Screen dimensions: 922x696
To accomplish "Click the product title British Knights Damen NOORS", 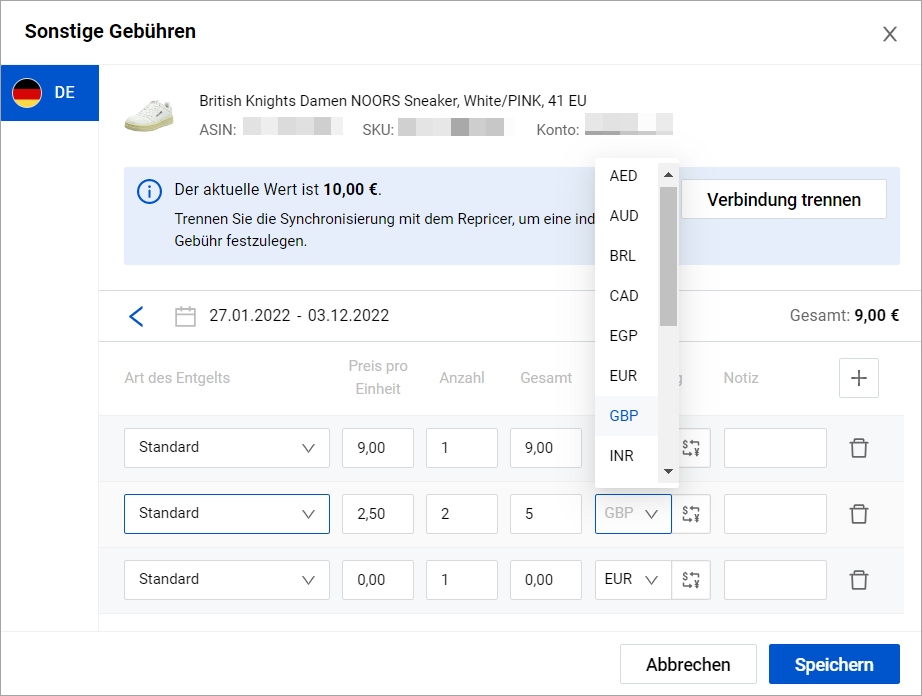I will 393,101.
